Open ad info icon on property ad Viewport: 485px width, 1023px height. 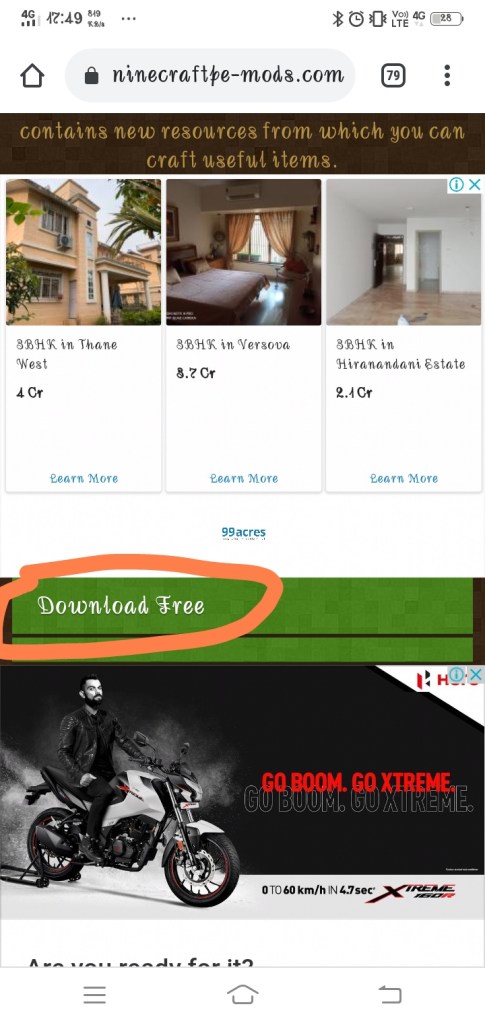point(457,185)
